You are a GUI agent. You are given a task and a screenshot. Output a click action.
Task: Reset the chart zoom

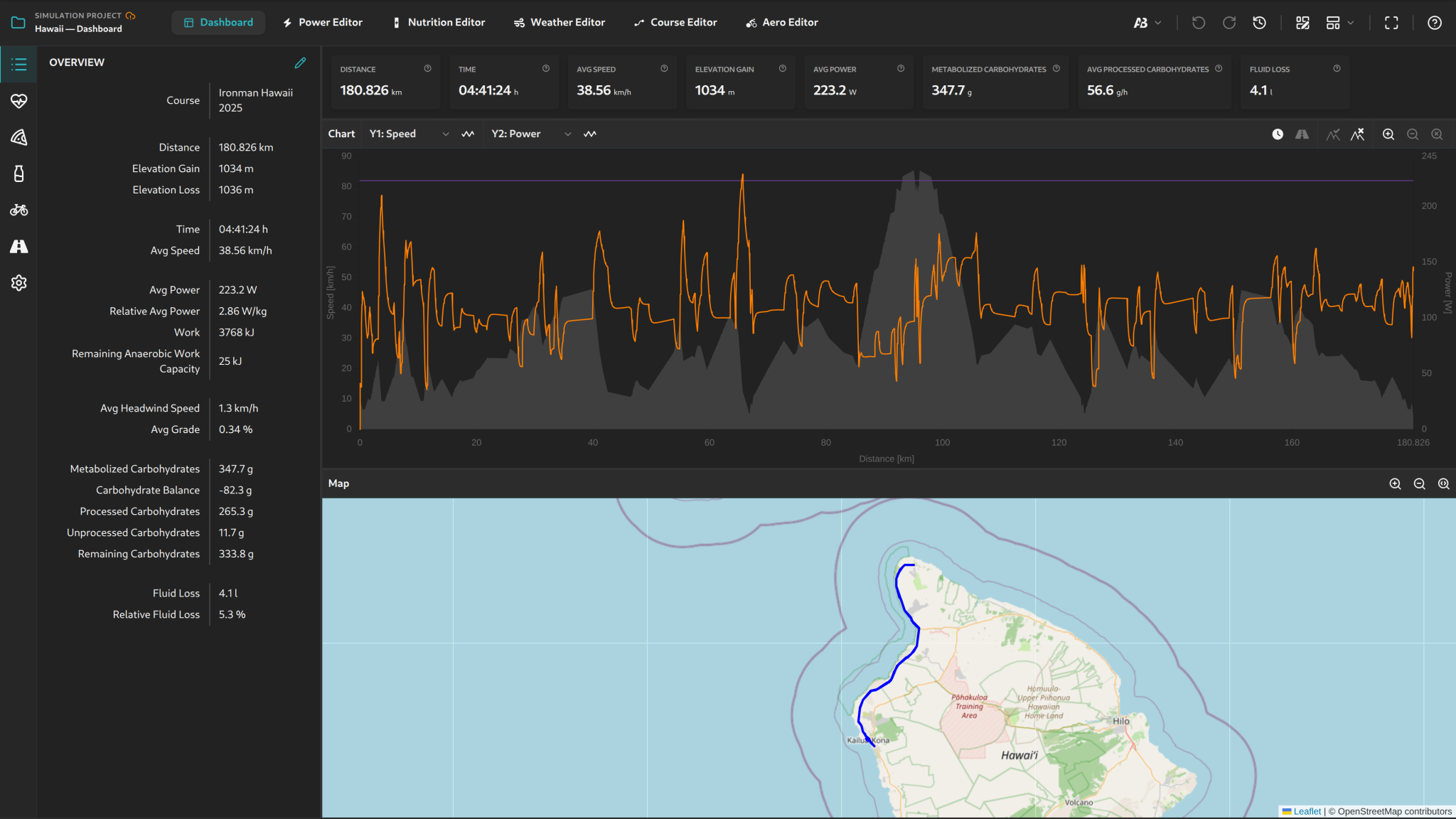click(x=1437, y=134)
